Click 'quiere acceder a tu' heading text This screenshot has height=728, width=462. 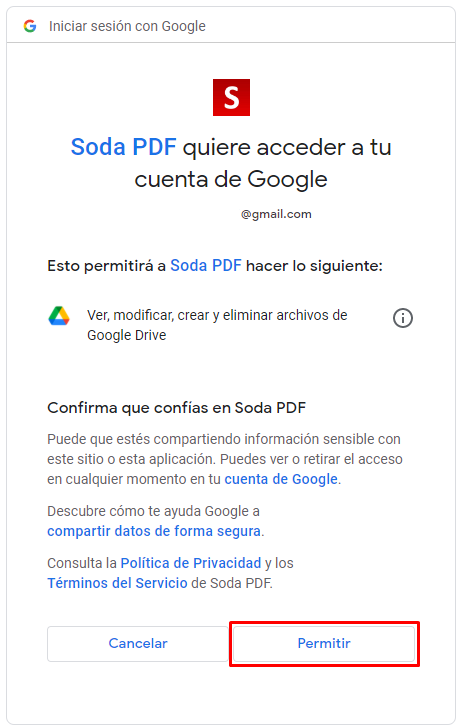click(287, 148)
